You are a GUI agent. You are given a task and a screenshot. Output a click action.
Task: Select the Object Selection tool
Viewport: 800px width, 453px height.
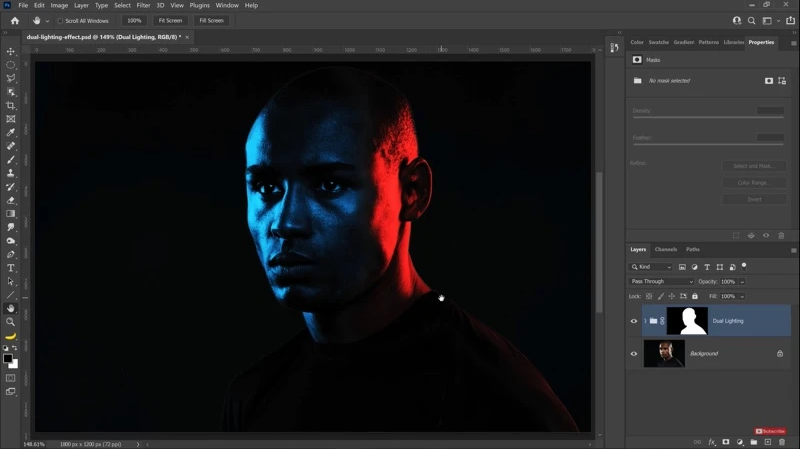(x=11, y=92)
